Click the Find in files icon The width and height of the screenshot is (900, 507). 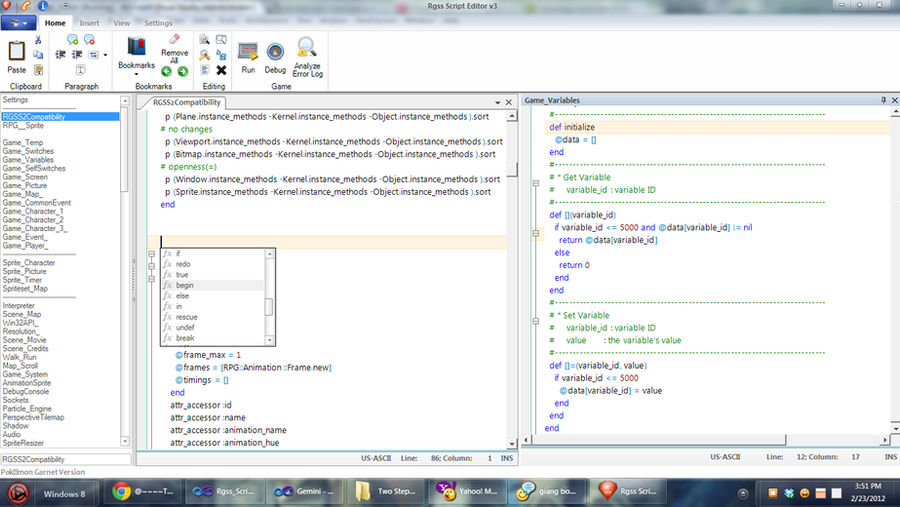point(221,40)
